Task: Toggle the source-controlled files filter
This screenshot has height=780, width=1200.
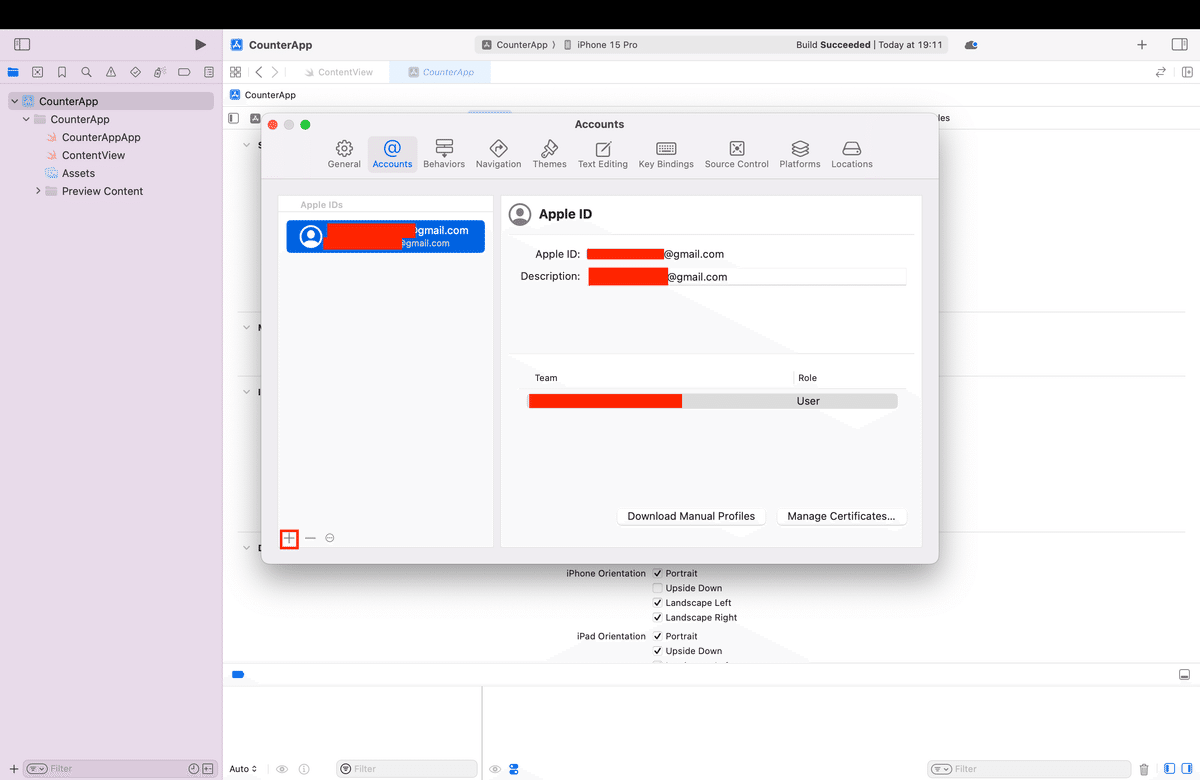Action: (x=208, y=769)
